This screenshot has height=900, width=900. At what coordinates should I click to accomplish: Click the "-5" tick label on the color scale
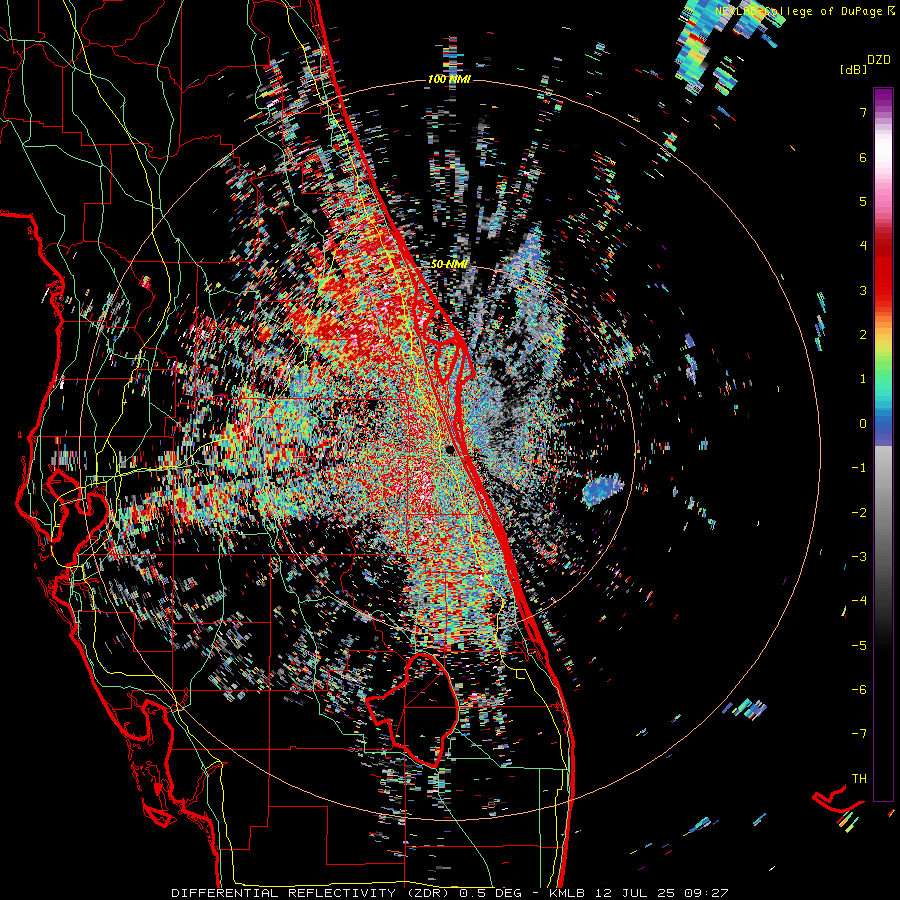tap(859, 646)
